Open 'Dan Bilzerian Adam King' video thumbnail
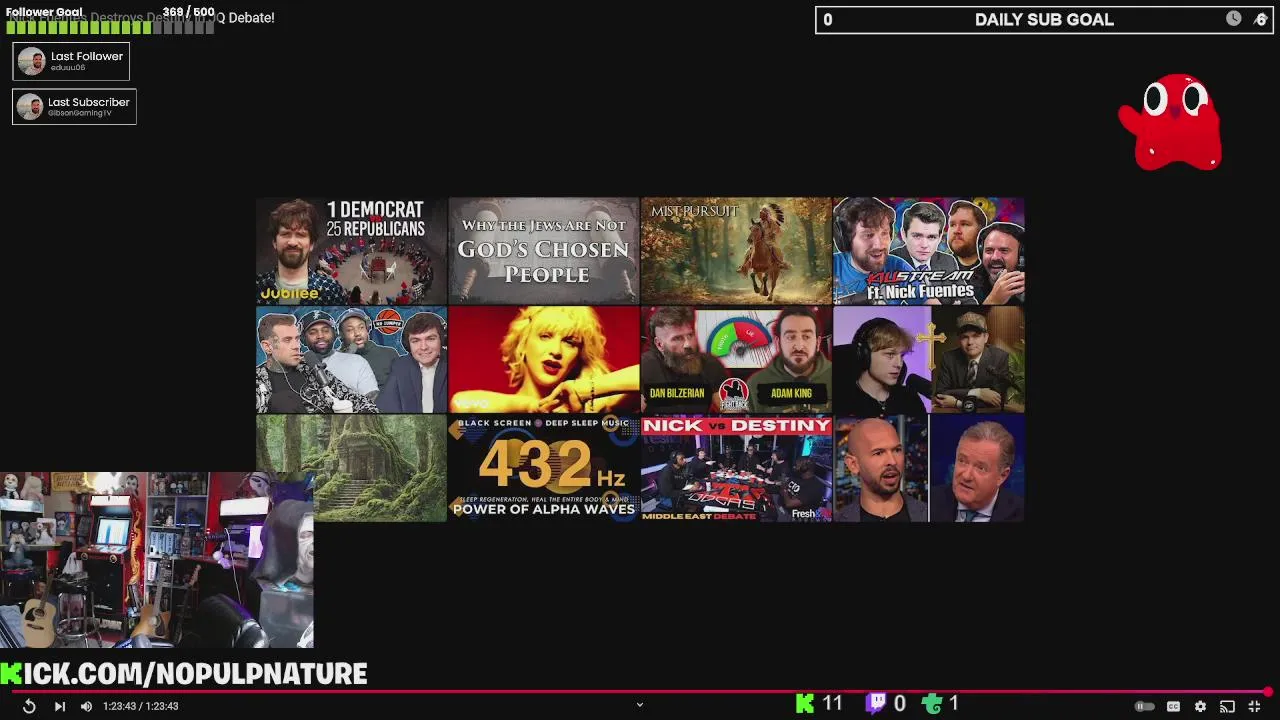Image resolution: width=1280 pixels, height=720 pixels. tap(736, 359)
